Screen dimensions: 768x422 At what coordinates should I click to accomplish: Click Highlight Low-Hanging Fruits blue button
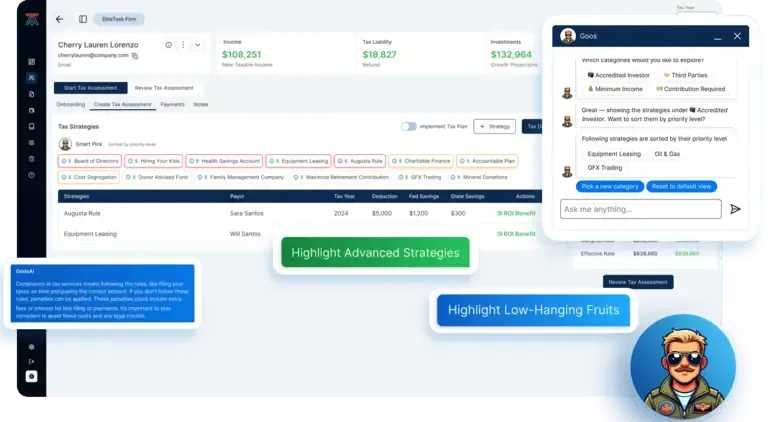pos(533,310)
